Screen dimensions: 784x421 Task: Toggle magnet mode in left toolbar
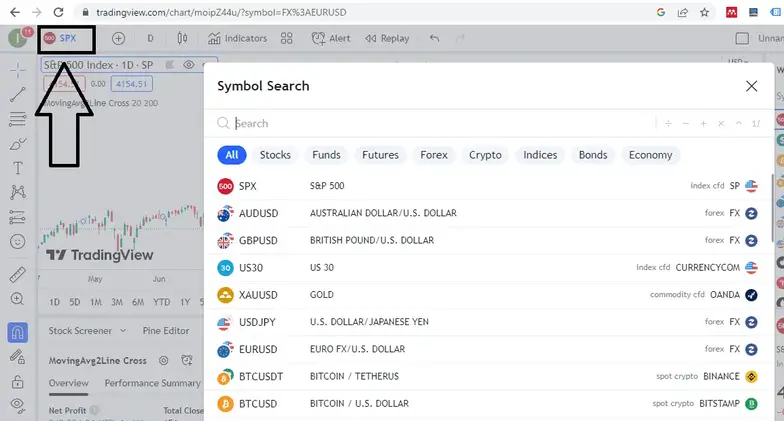pyautogui.click(x=17, y=332)
